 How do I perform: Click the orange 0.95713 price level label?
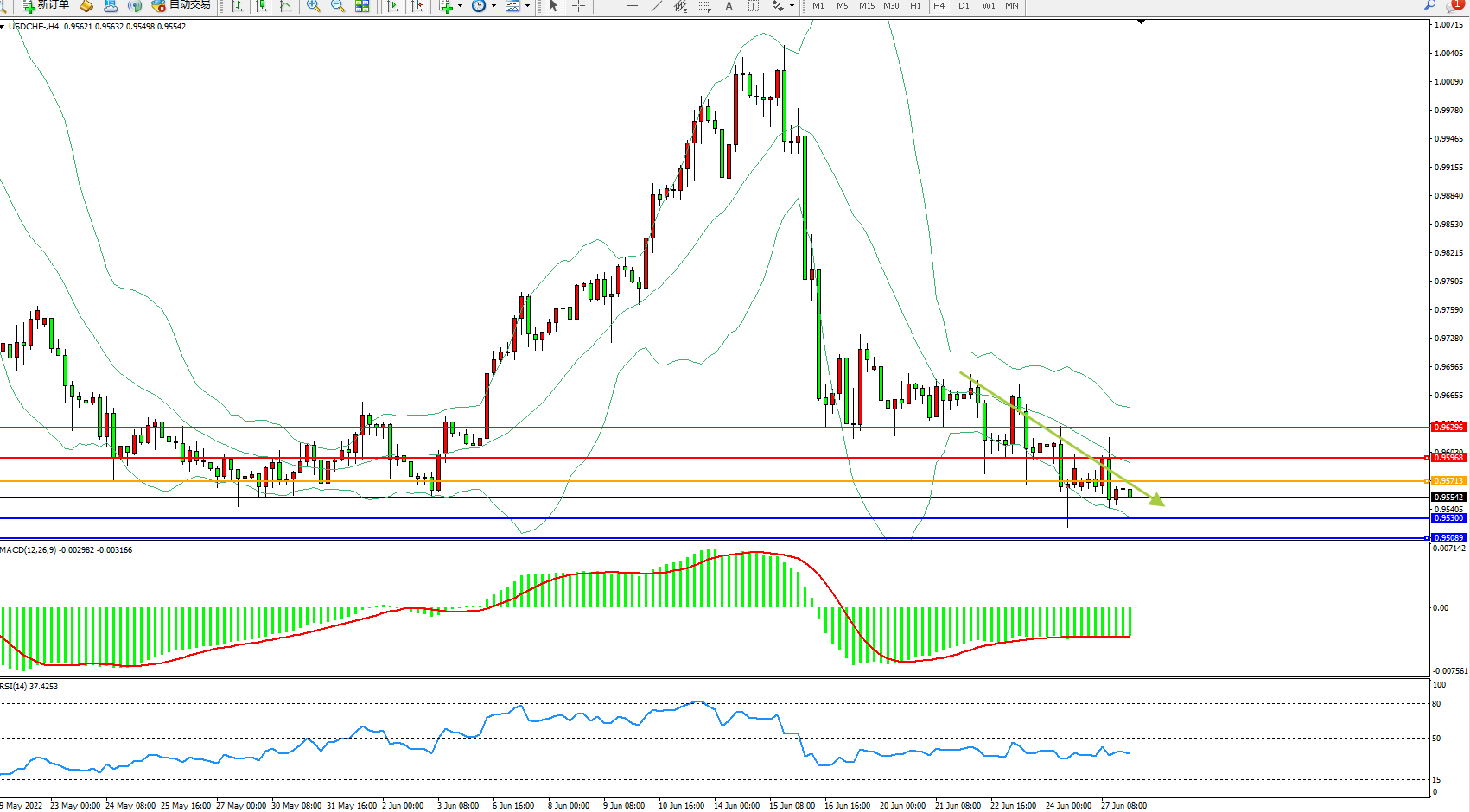tap(1448, 481)
